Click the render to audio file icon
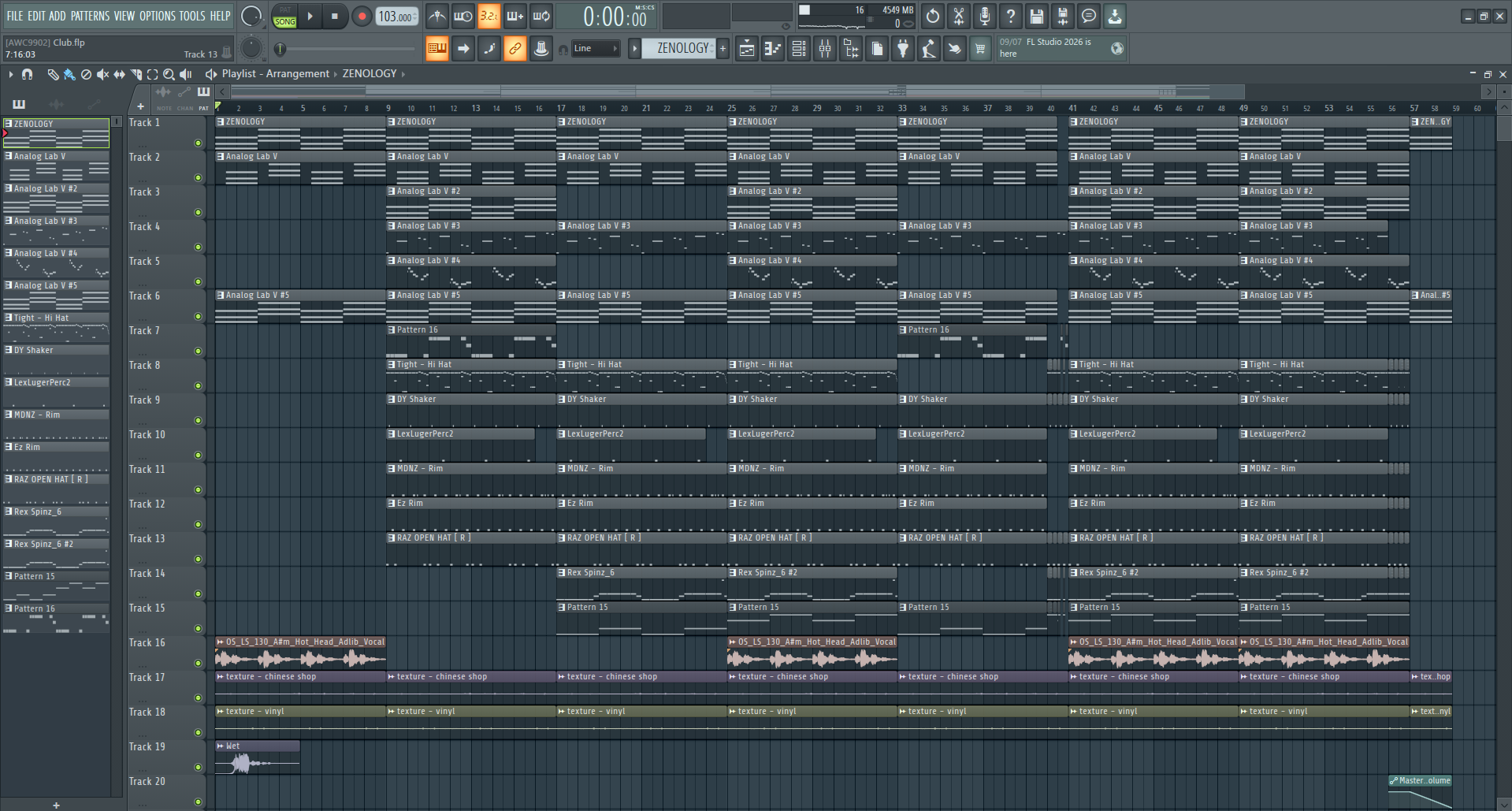Screen dimensions: 1512x811 tap(1062, 16)
